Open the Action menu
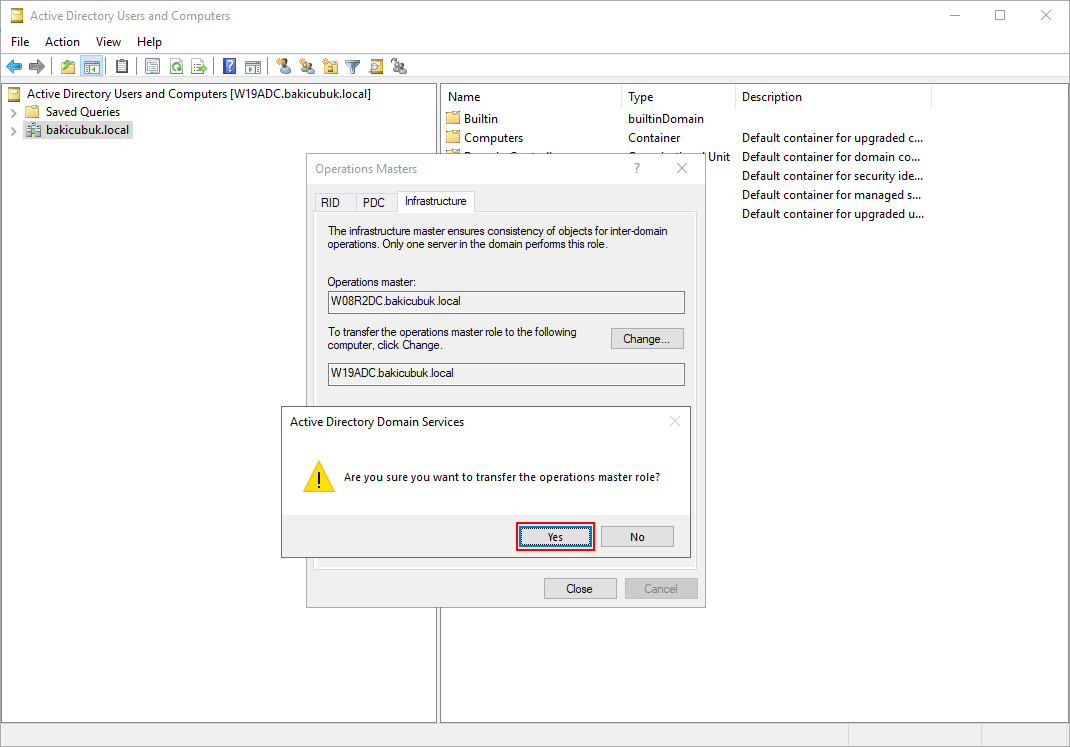Image resolution: width=1070 pixels, height=747 pixels. coord(62,42)
